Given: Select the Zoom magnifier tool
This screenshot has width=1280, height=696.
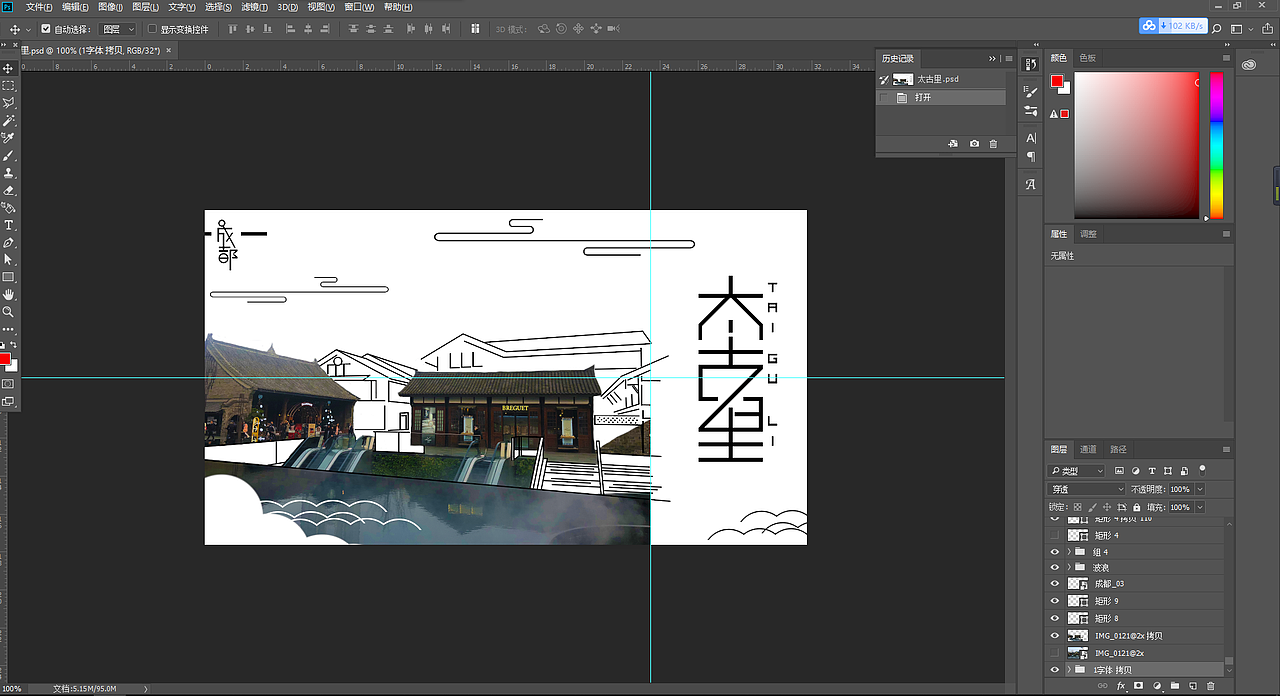Looking at the screenshot, I should 9,312.
